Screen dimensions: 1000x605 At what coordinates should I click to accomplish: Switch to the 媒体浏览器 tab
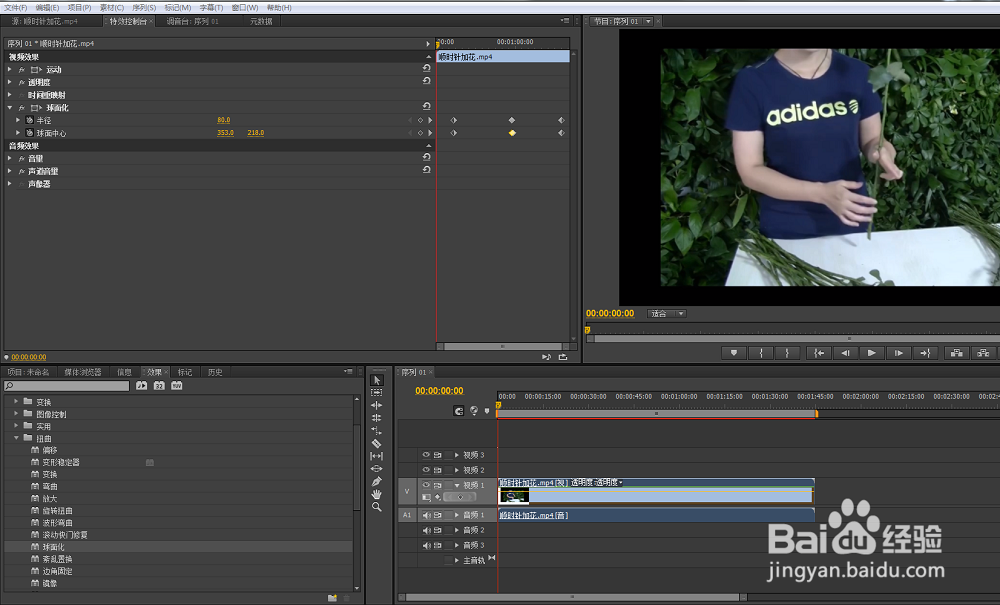[83, 372]
